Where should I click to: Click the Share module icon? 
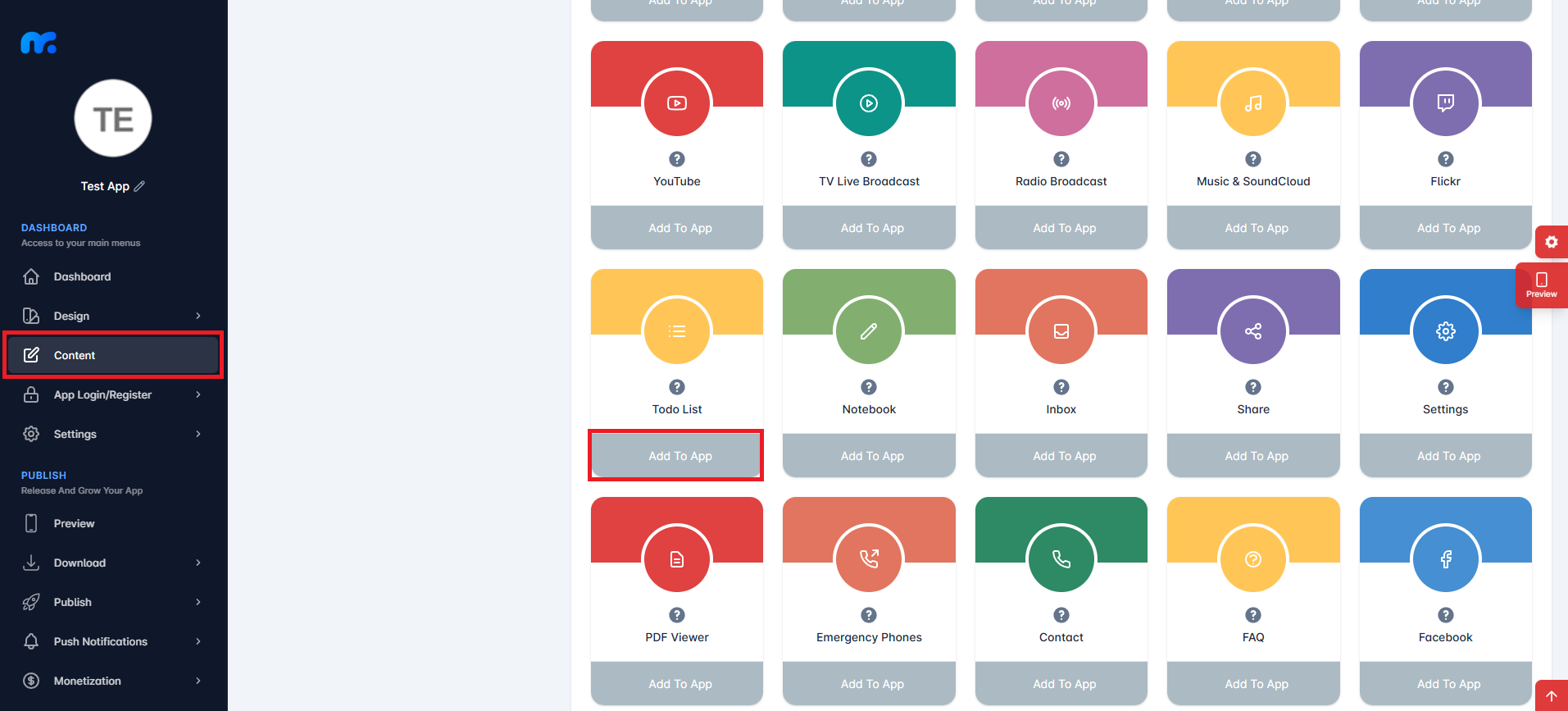pyautogui.click(x=1252, y=331)
